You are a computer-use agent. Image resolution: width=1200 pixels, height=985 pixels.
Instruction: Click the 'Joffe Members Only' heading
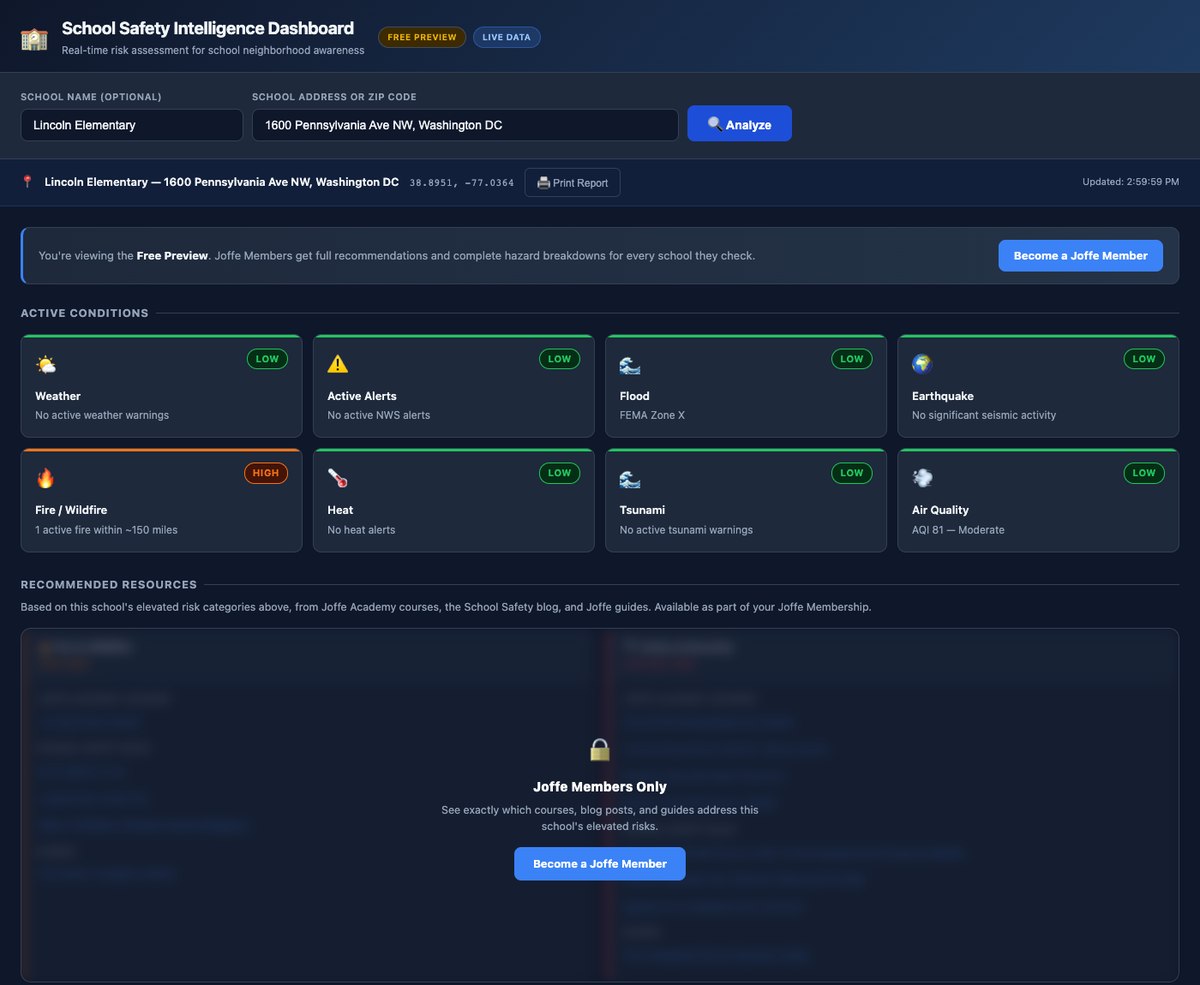(600, 787)
